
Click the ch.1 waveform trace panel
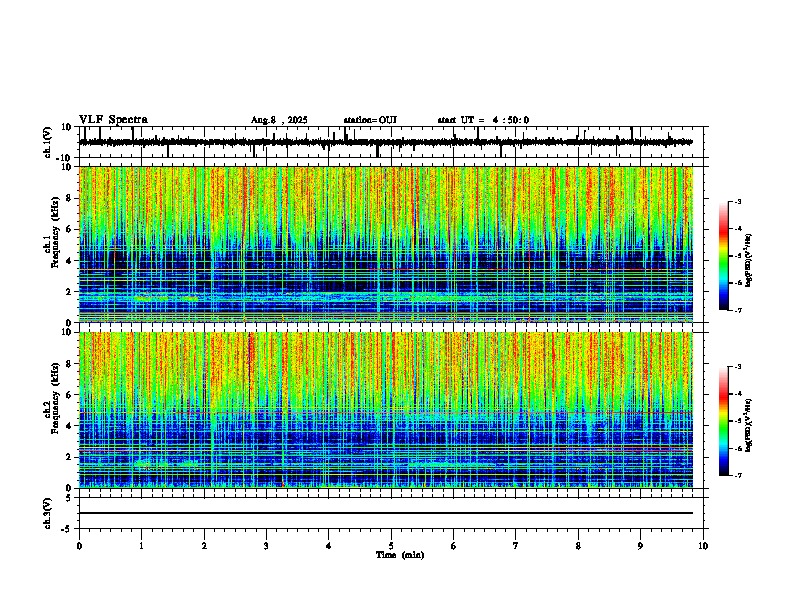coord(393,142)
